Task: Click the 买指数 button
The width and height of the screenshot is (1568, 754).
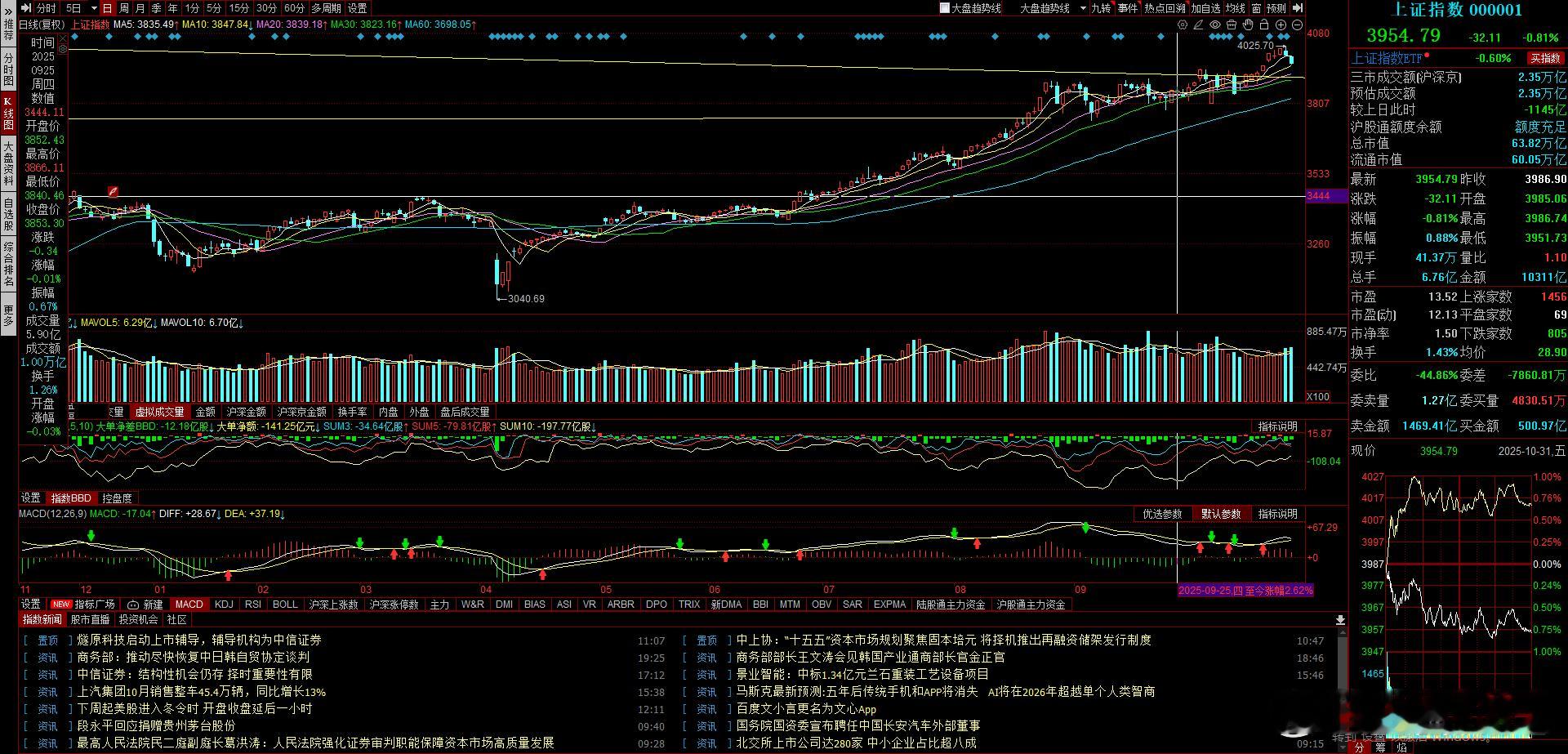Action: click(1545, 58)
